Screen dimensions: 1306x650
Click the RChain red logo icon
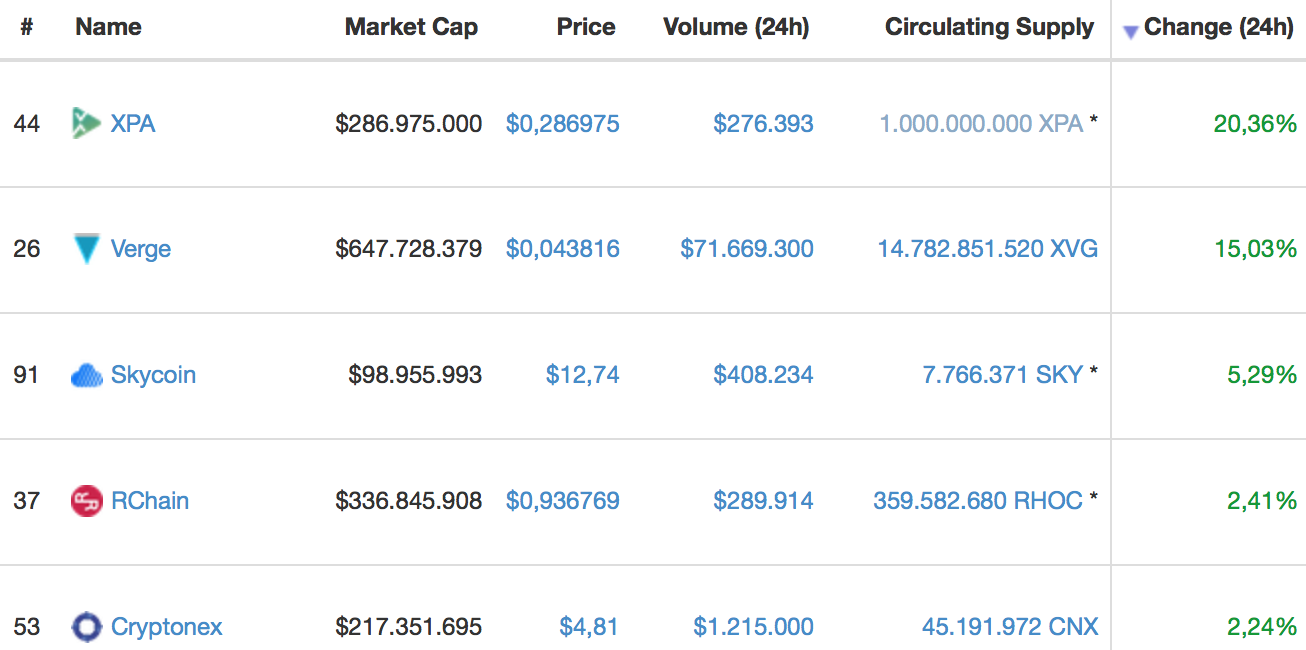point(87,501)
